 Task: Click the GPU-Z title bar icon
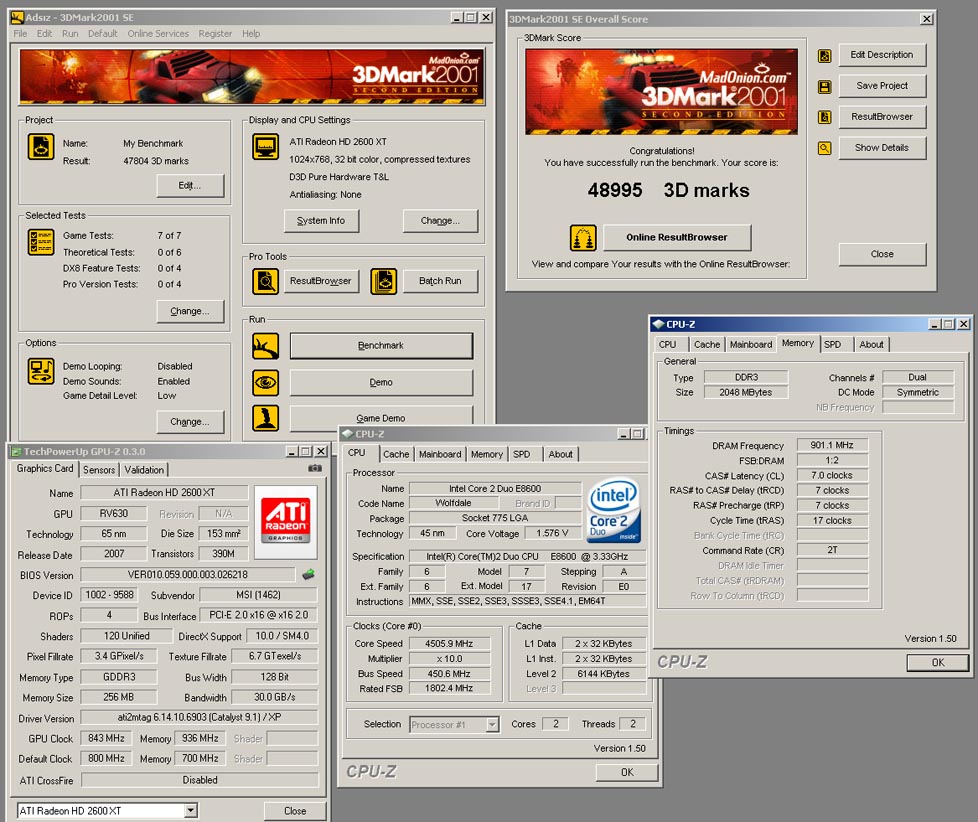click(x=16, y=452)
